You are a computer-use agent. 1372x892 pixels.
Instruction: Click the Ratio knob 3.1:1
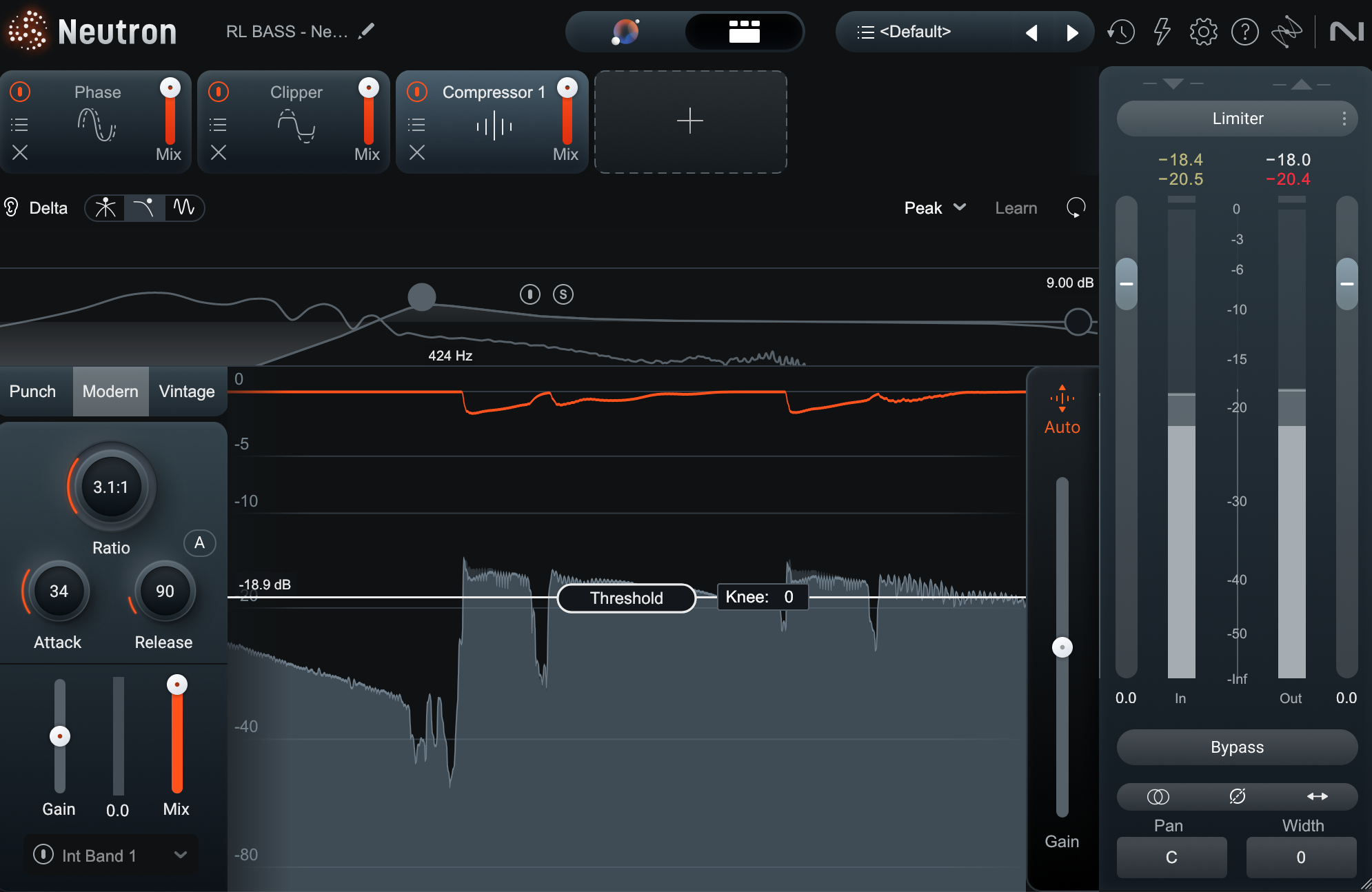click(111, 487)
